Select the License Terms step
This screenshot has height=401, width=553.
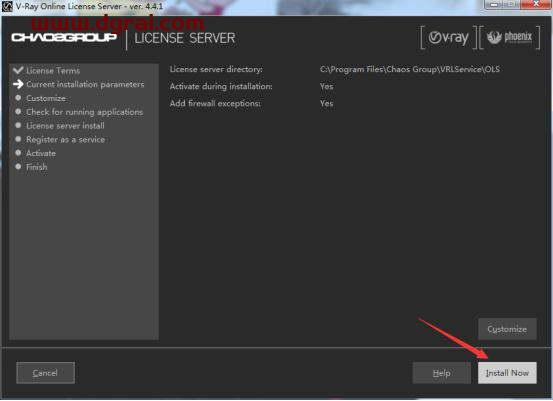pos(53,71)
